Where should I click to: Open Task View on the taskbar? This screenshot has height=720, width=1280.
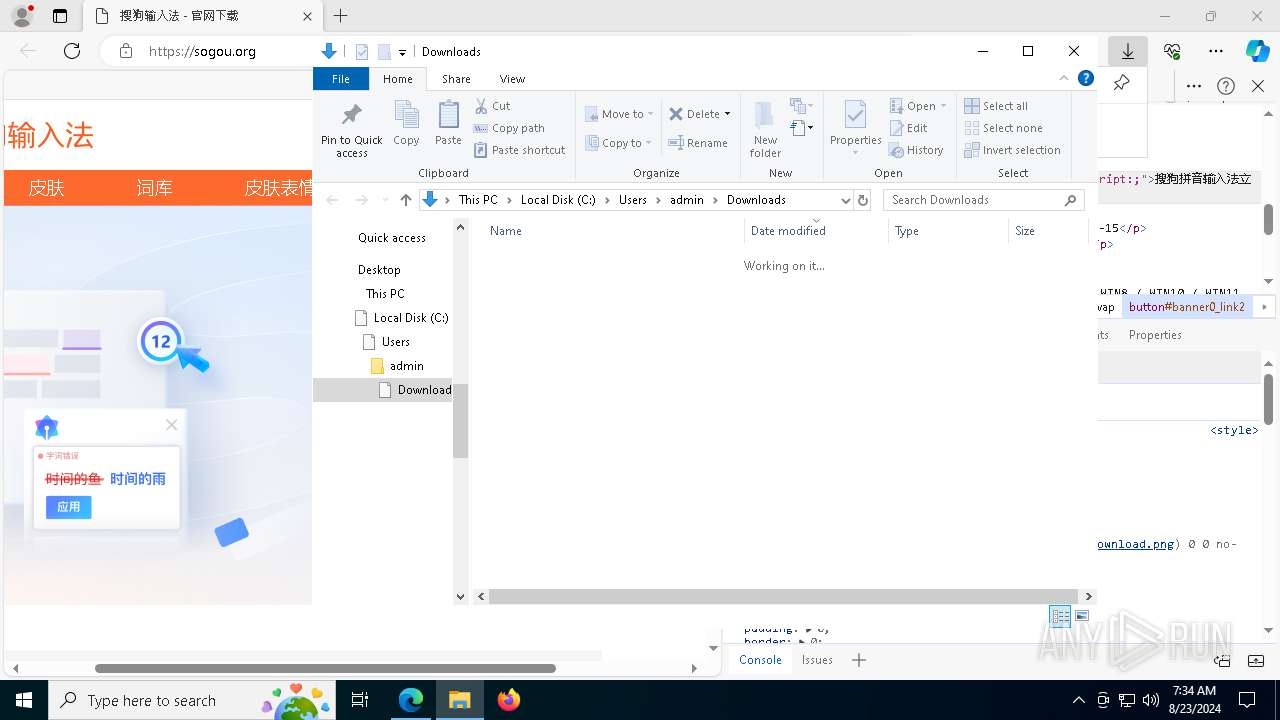click(360, 700)
